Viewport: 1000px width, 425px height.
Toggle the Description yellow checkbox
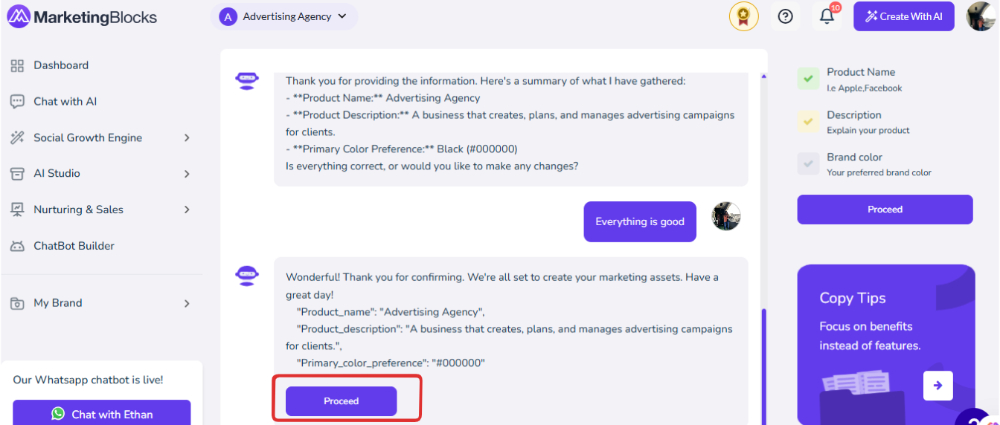pos(808,121)
